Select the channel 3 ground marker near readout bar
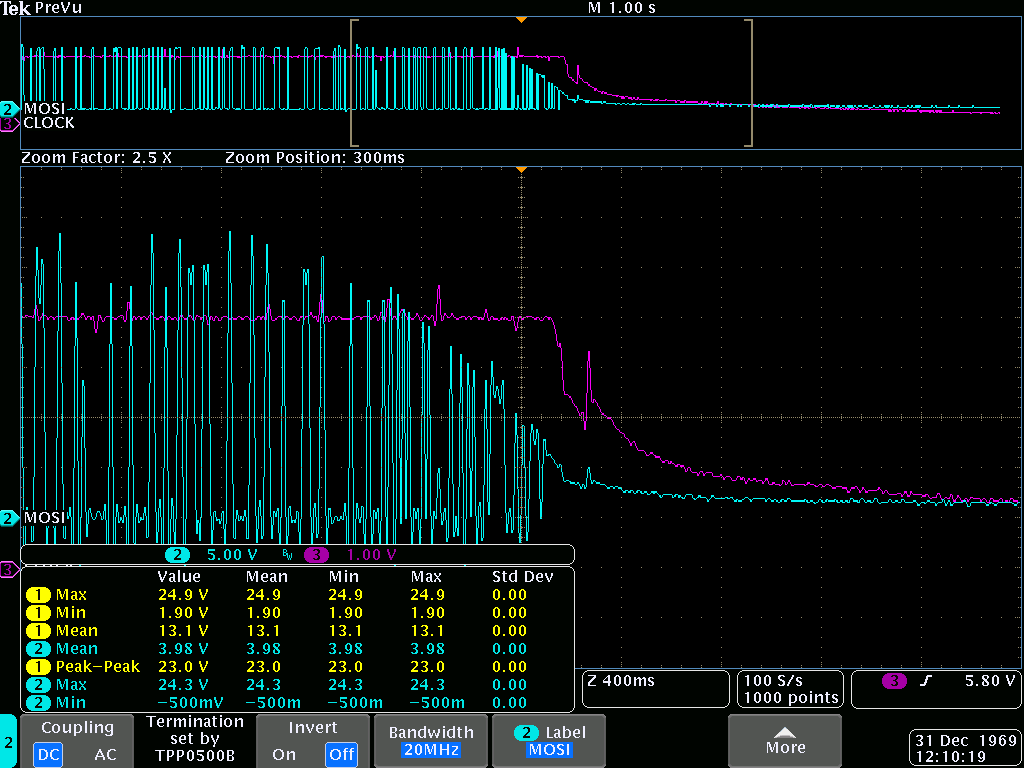Image resolution: width=1024 pixels, height=768 pixels. (x=9, y=569)
